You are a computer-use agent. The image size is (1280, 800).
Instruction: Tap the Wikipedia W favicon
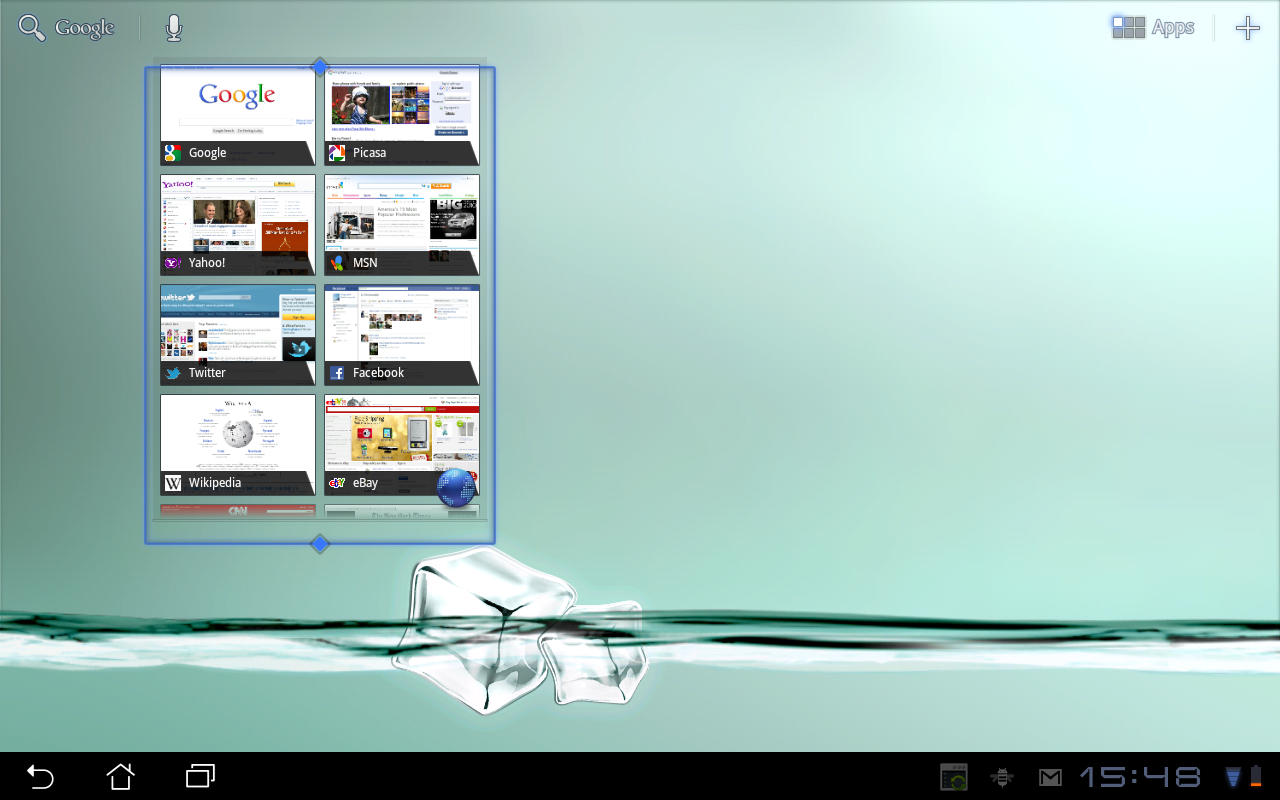(x=173, y=483)
